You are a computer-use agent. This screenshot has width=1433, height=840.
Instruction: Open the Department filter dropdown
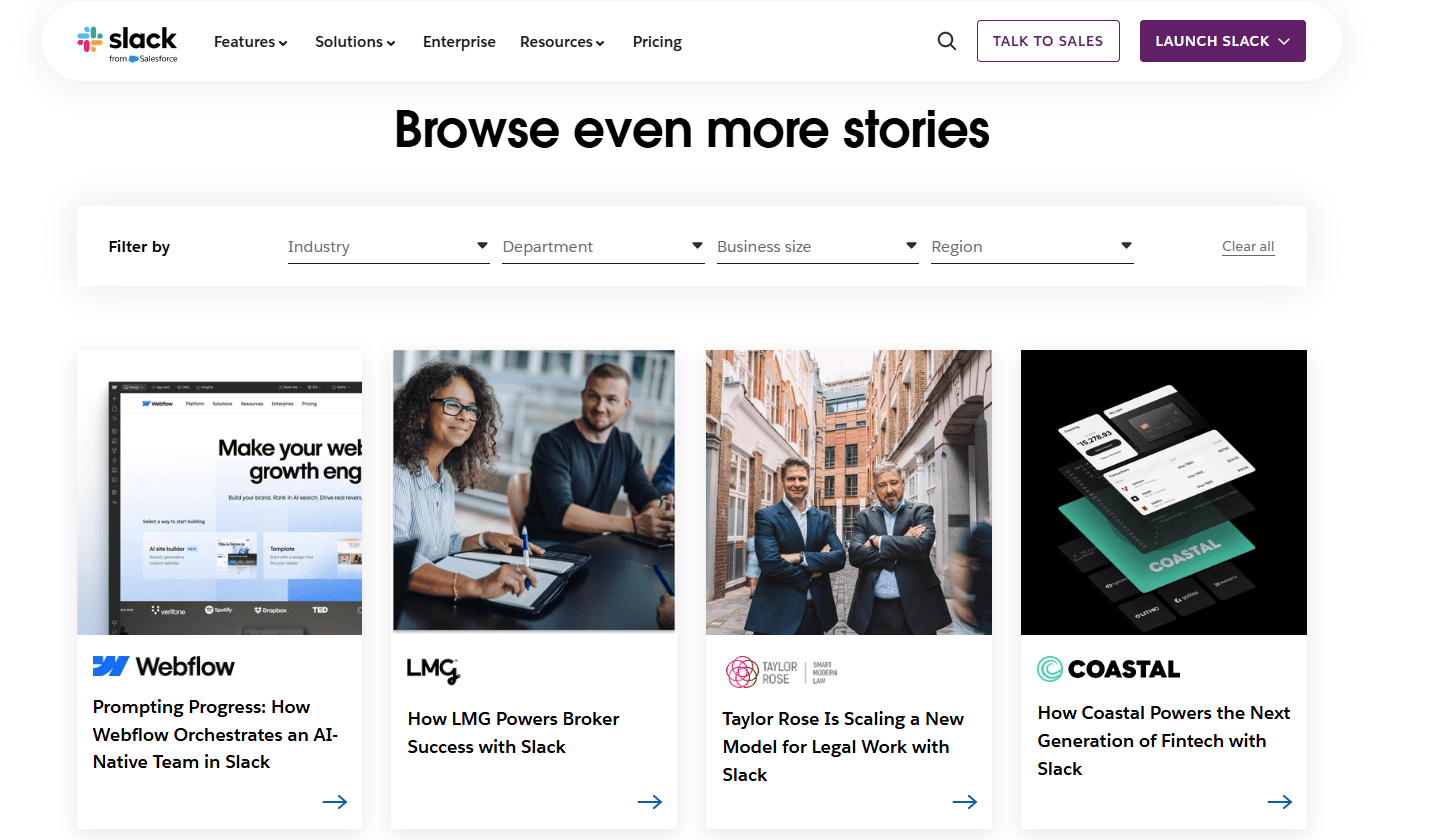coord(603,247)
